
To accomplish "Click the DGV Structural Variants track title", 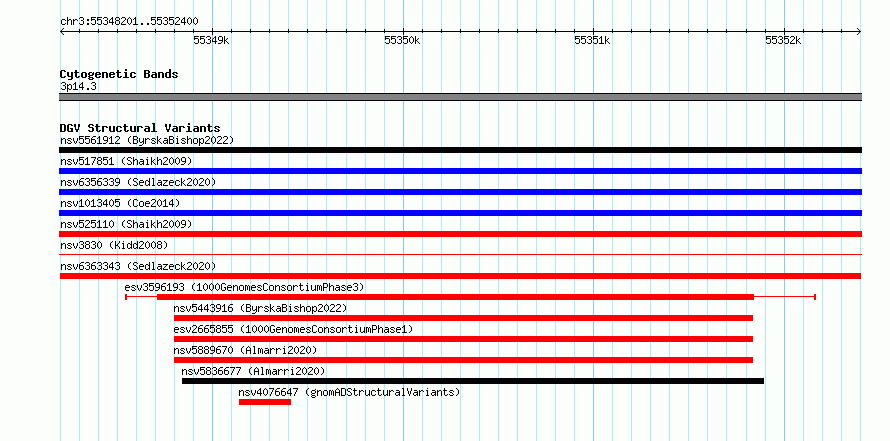I will (x=140, y=128).
